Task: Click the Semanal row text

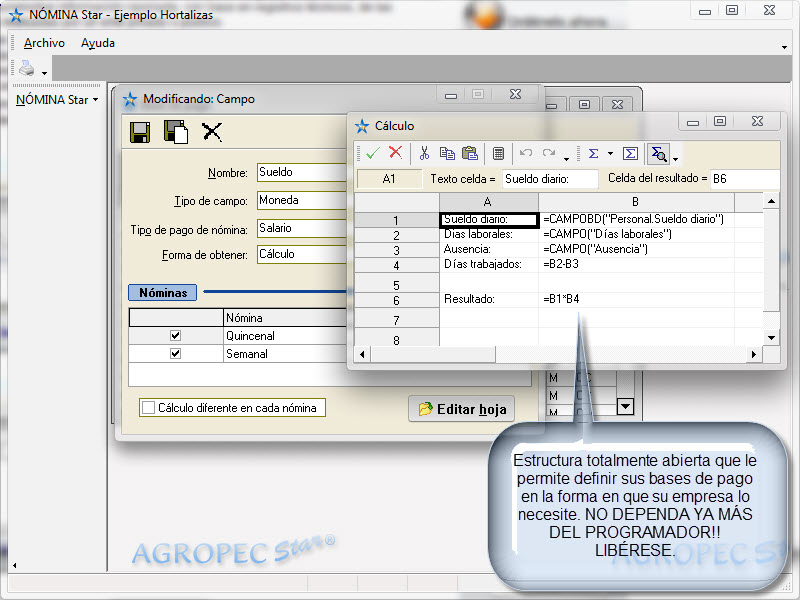Action: click(x=247, y=354)
